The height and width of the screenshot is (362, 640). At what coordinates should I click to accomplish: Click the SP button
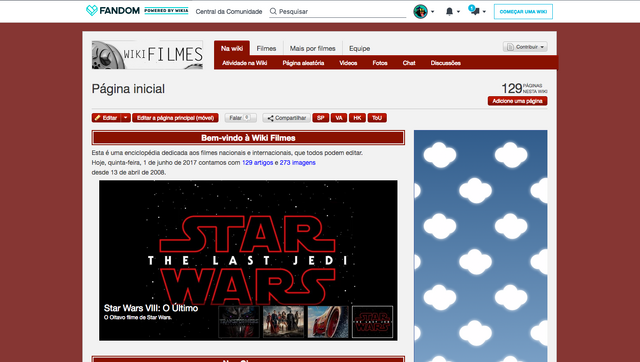click(321, 118)
